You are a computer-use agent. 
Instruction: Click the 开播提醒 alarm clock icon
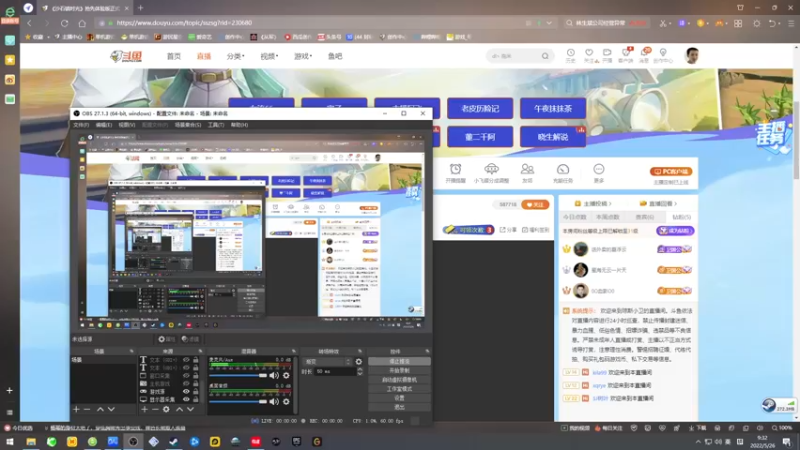pos(455,169)
